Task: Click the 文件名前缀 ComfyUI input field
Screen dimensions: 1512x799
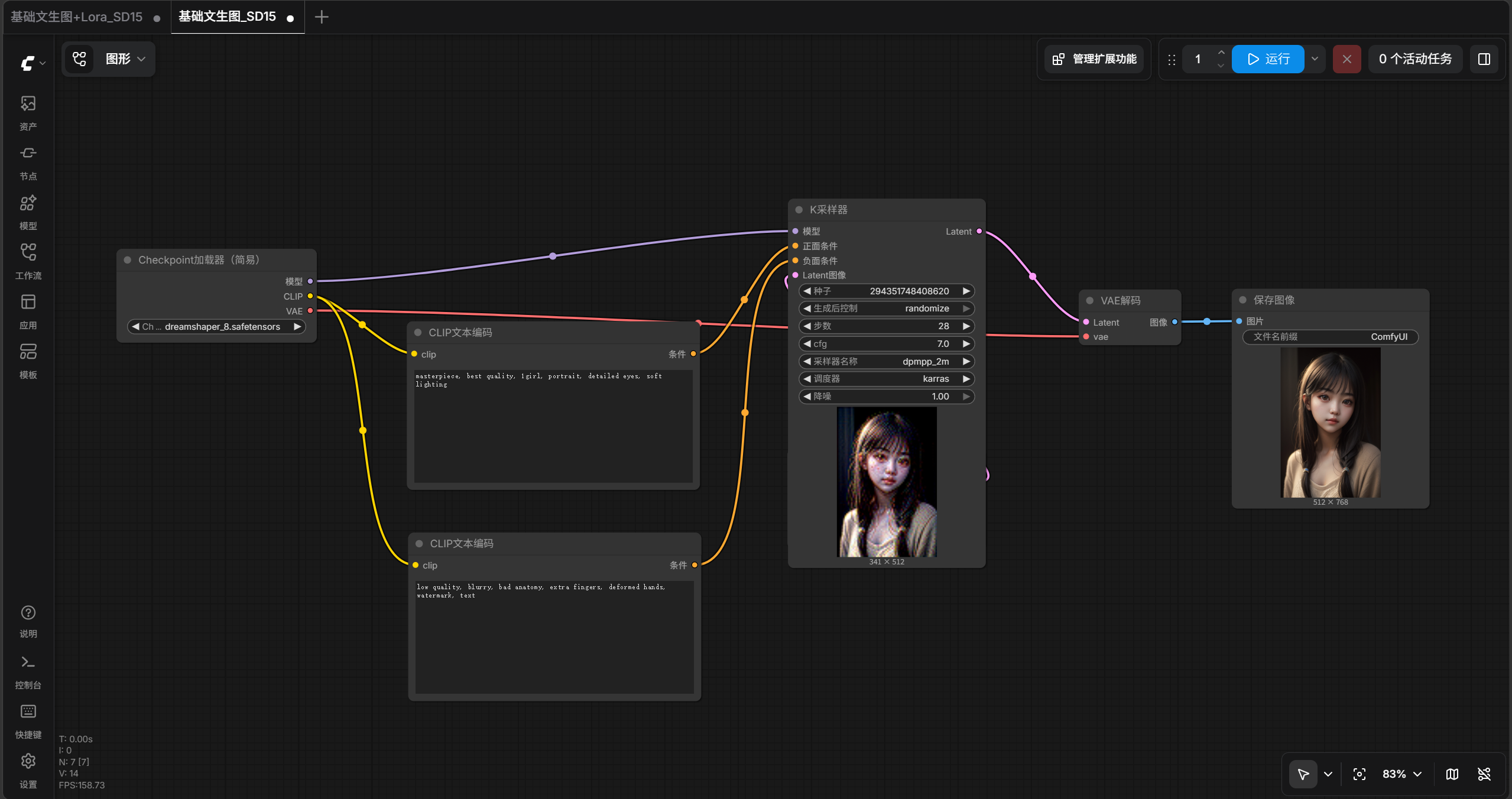Action: [1331, 337]
